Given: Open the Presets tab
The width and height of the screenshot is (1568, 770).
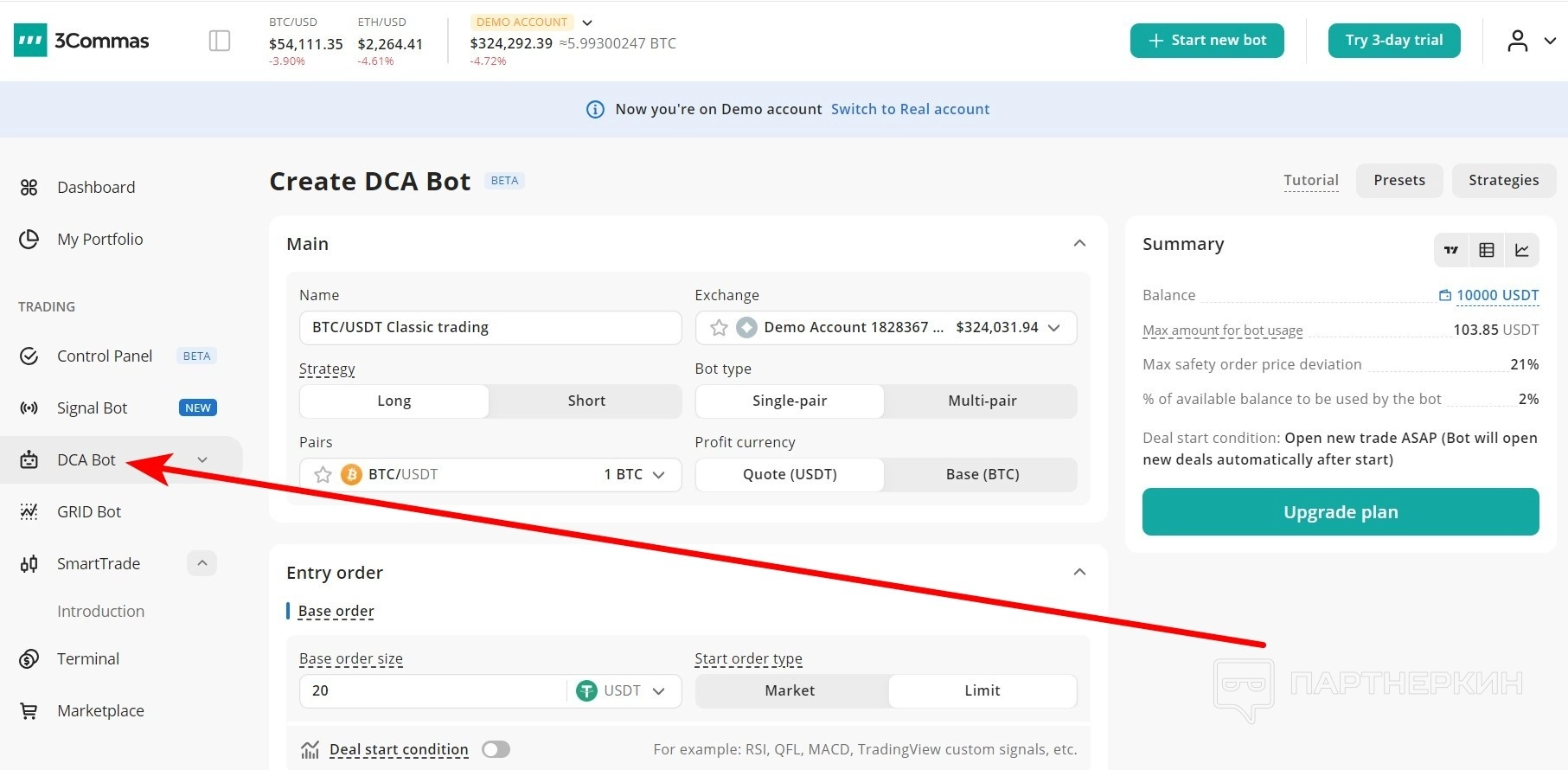Looking at the screenshot, I should (1398, 180).
